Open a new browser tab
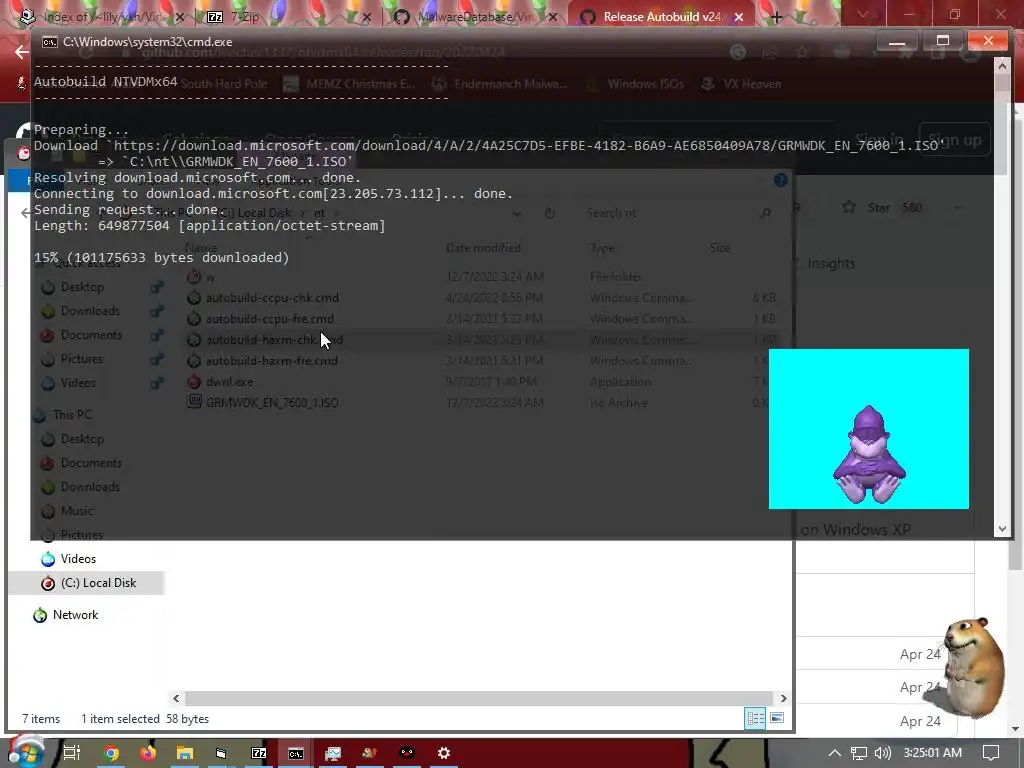This screenshot has height=768, width=1024. click(776, 17)
